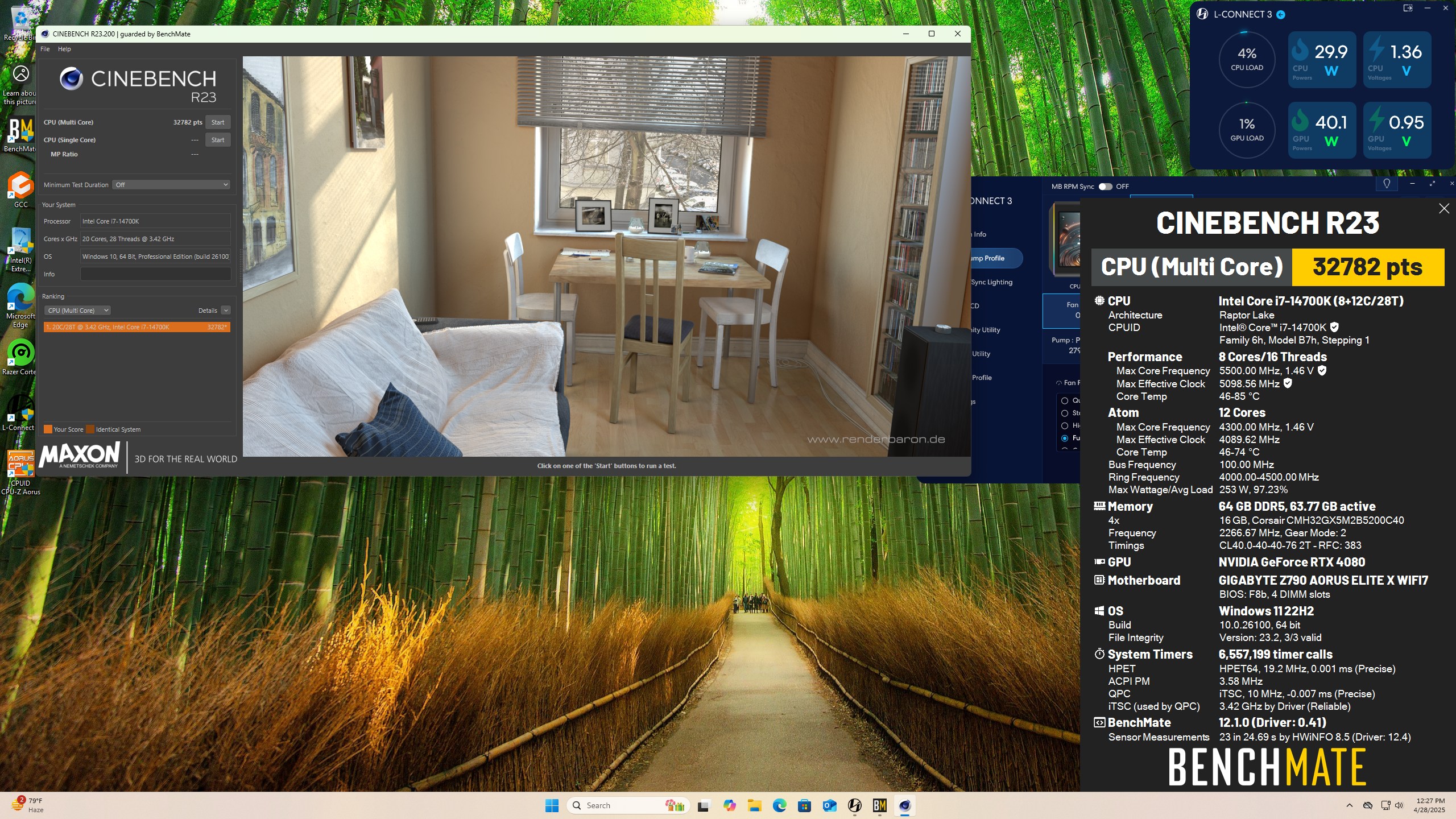Screen dimensions: 1456x819
Task: Click the CPU Power 29.9 W tile
Action: coord(1322,59)
